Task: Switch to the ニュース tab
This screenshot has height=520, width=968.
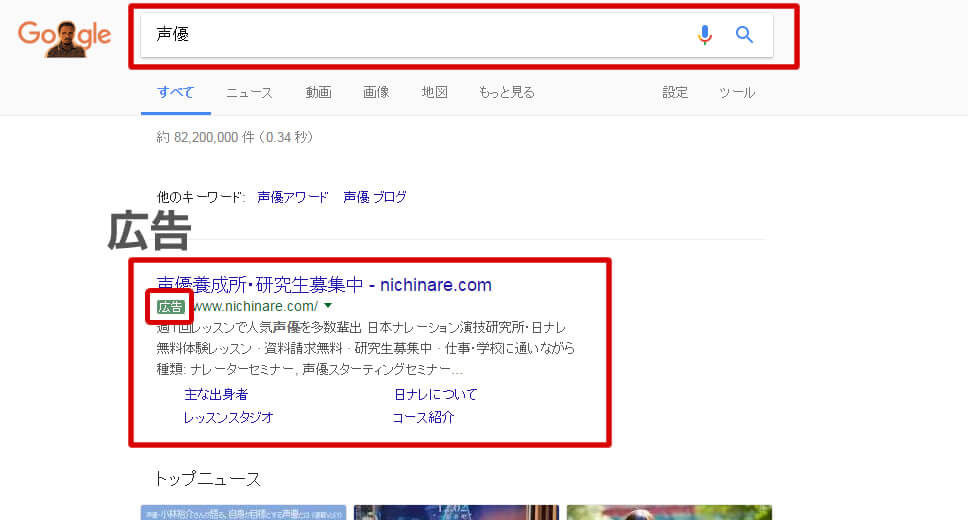Action: point(249,93)
